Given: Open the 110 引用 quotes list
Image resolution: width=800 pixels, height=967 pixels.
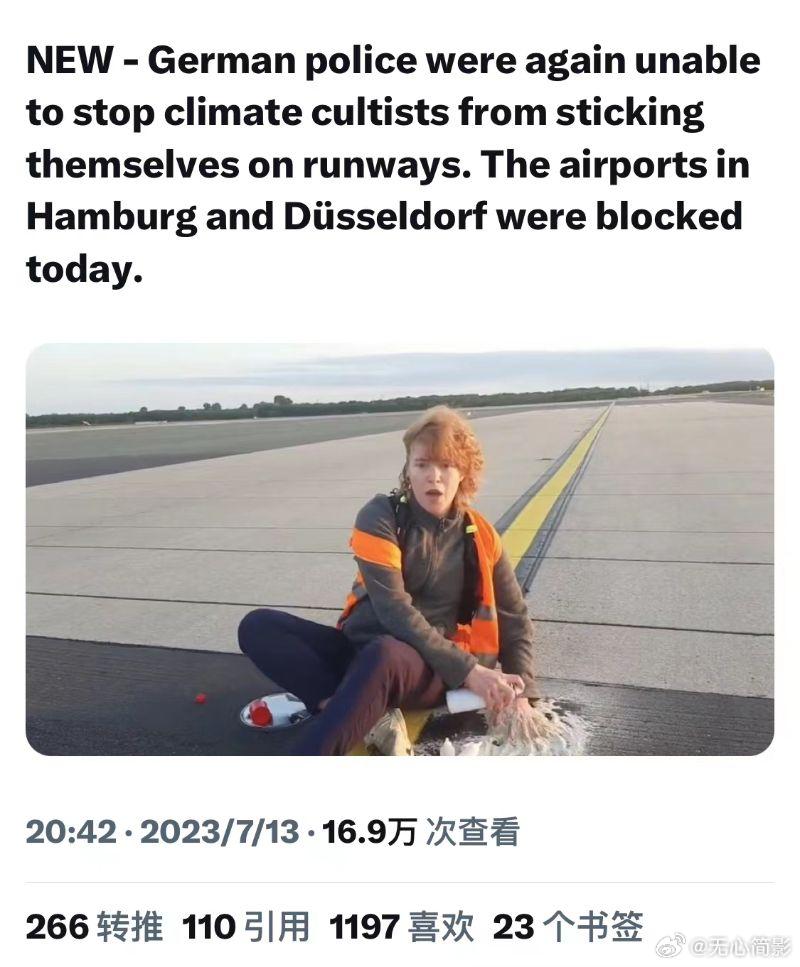Looking at the screenshot, I should [245, 926].
